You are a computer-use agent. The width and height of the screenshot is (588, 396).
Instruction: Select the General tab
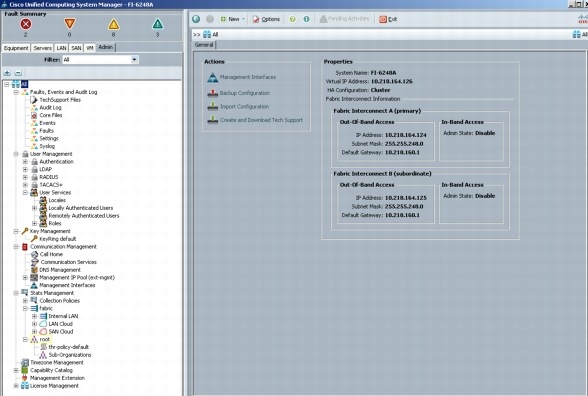click(204, 45)
